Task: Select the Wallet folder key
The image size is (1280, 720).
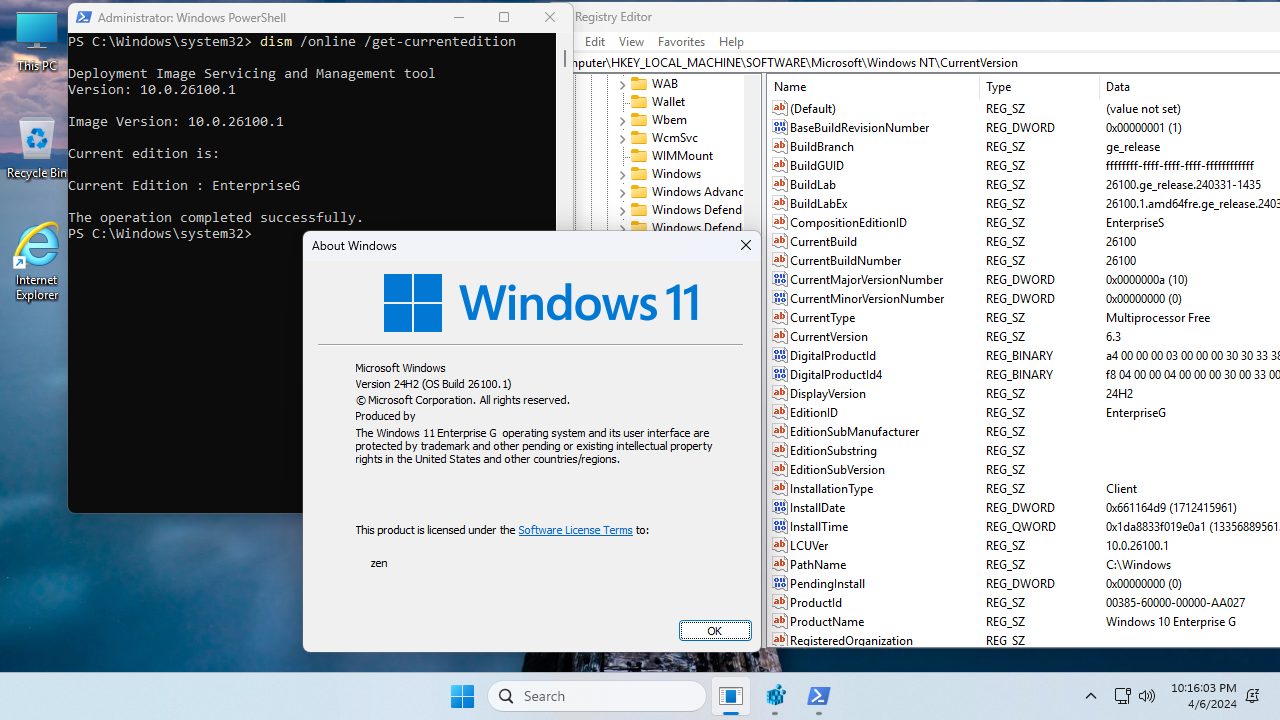Action: (x=668, y=102)
